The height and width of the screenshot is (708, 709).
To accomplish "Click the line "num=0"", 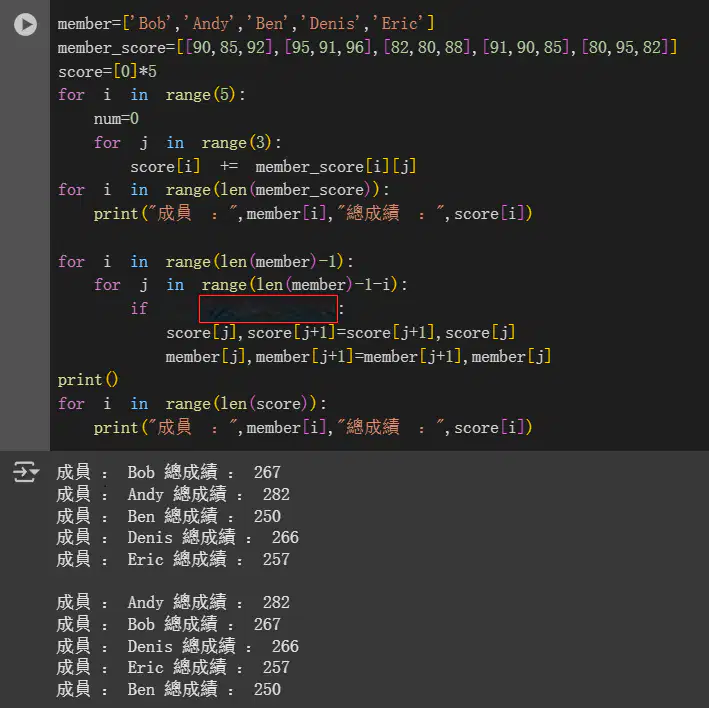I will point(116,119).
